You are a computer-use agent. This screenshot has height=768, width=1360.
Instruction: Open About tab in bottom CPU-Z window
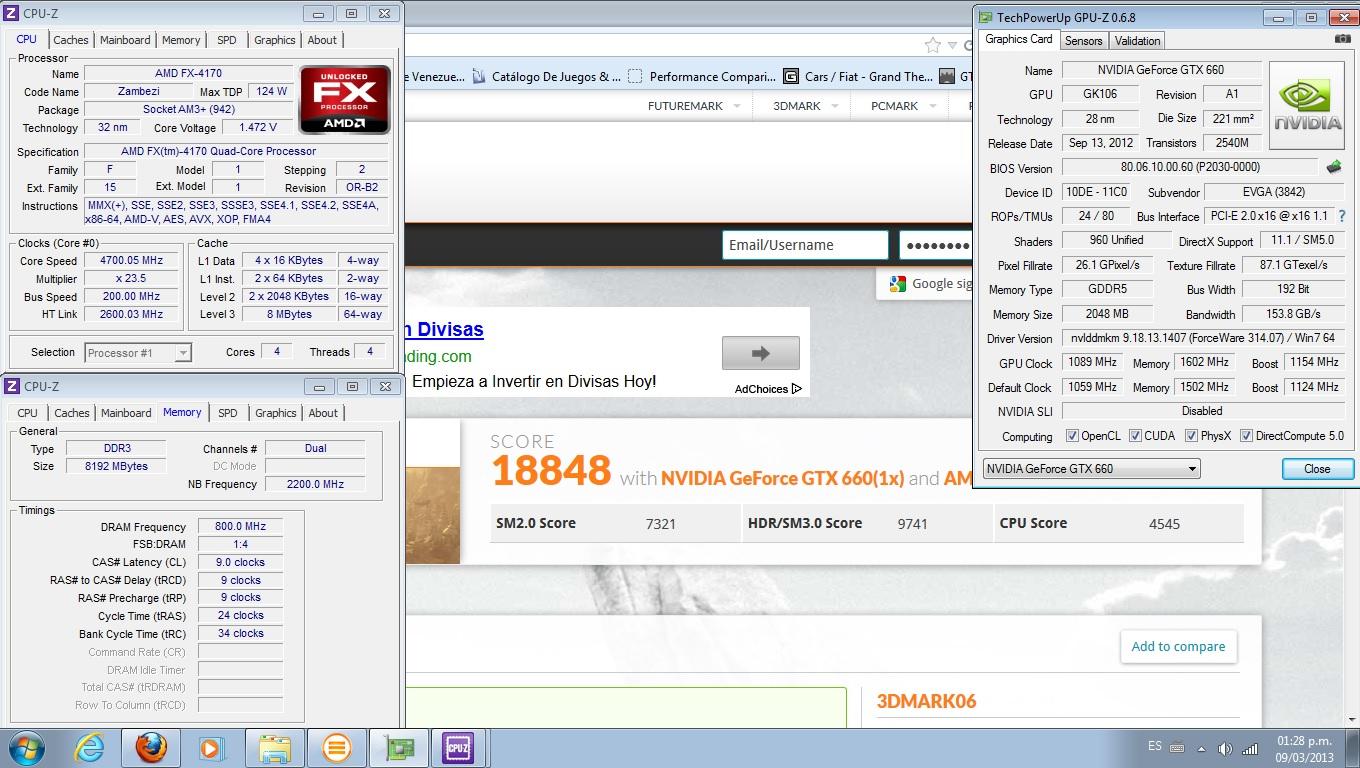click(x=323, y=413)
